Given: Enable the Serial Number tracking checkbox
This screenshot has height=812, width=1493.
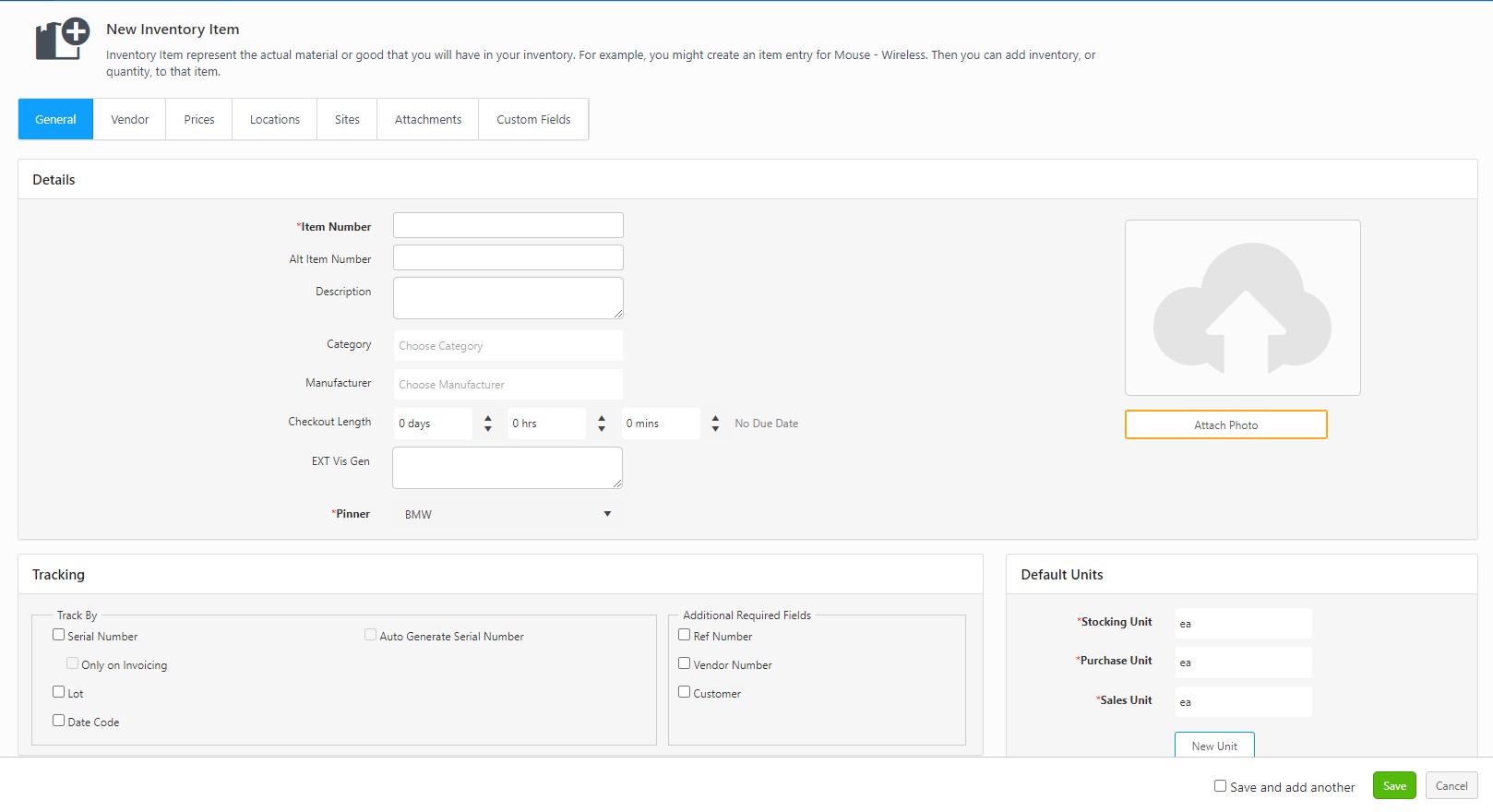Looking at the screenshot, I should [59, 635].
